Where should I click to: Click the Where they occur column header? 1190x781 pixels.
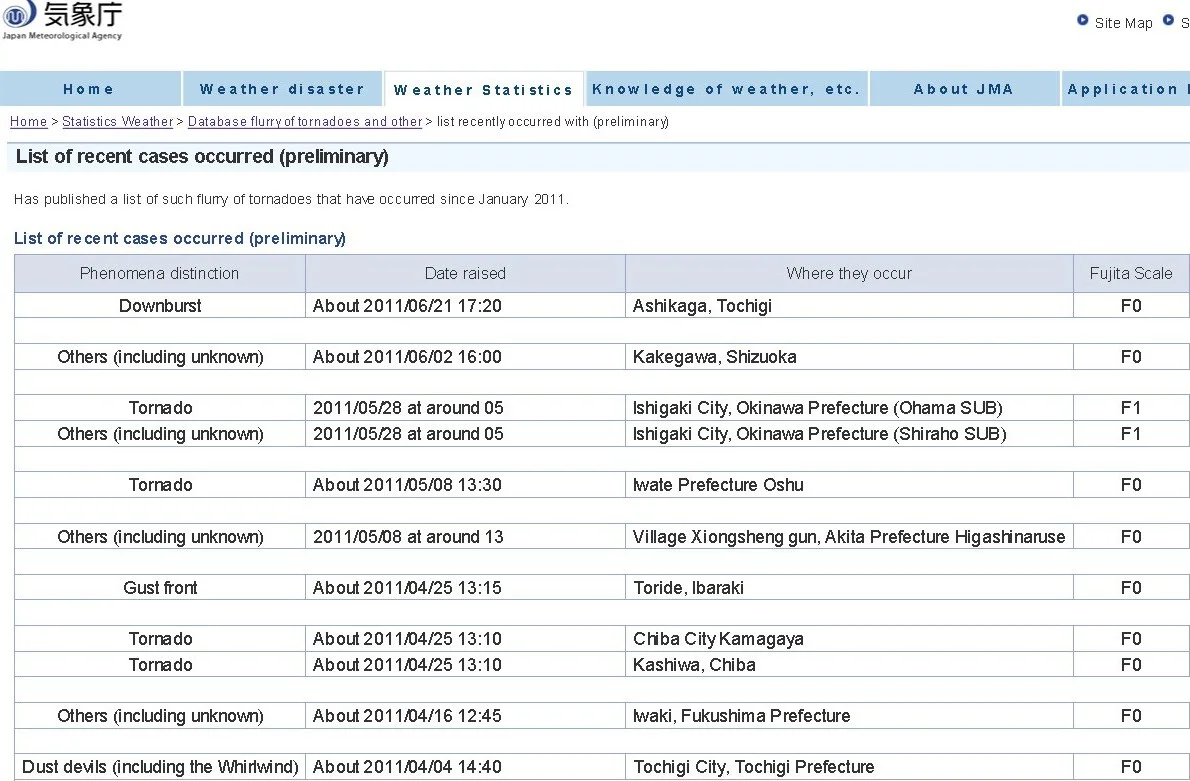(x=849, y=273)
